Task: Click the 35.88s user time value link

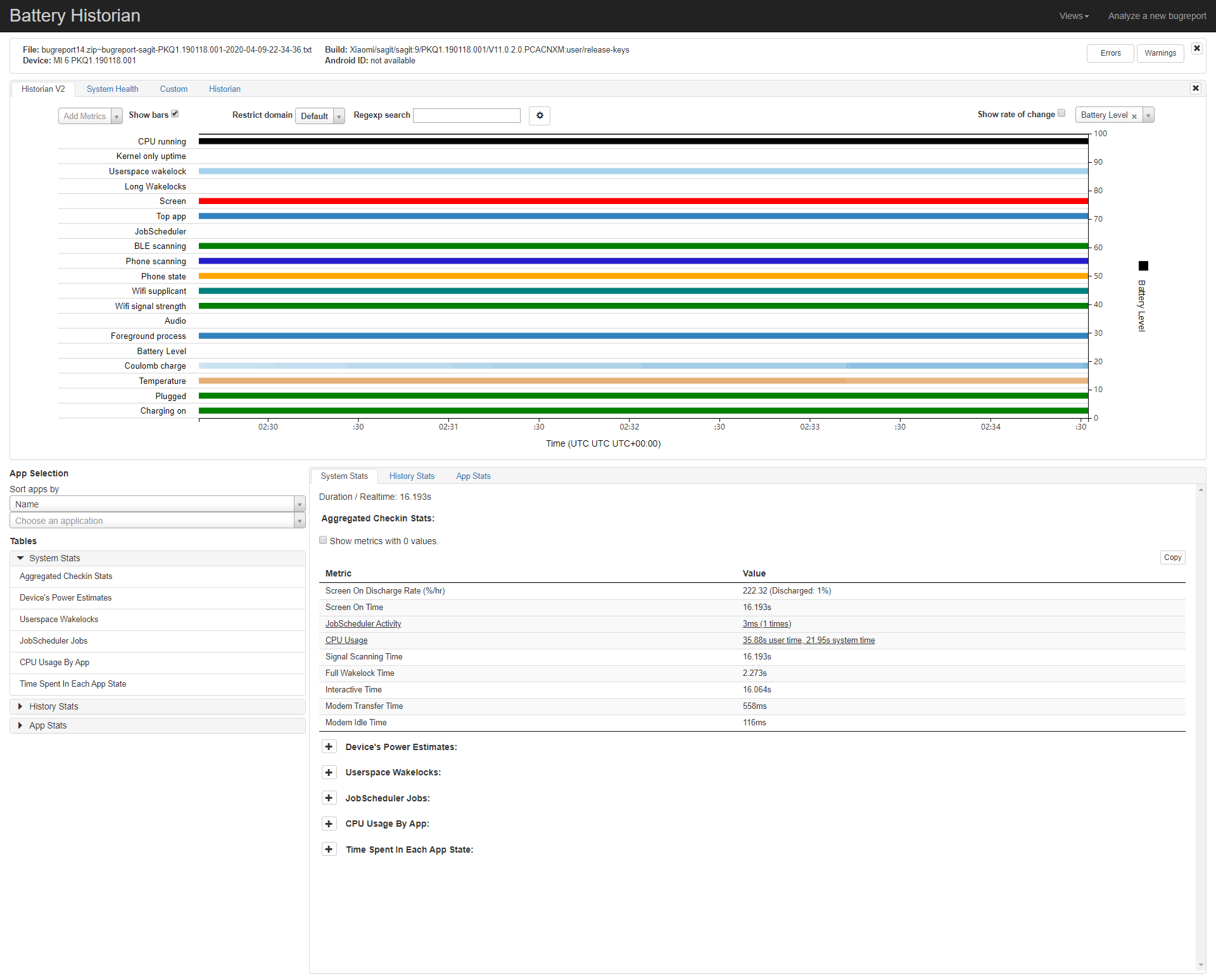Action: point(809,640)
